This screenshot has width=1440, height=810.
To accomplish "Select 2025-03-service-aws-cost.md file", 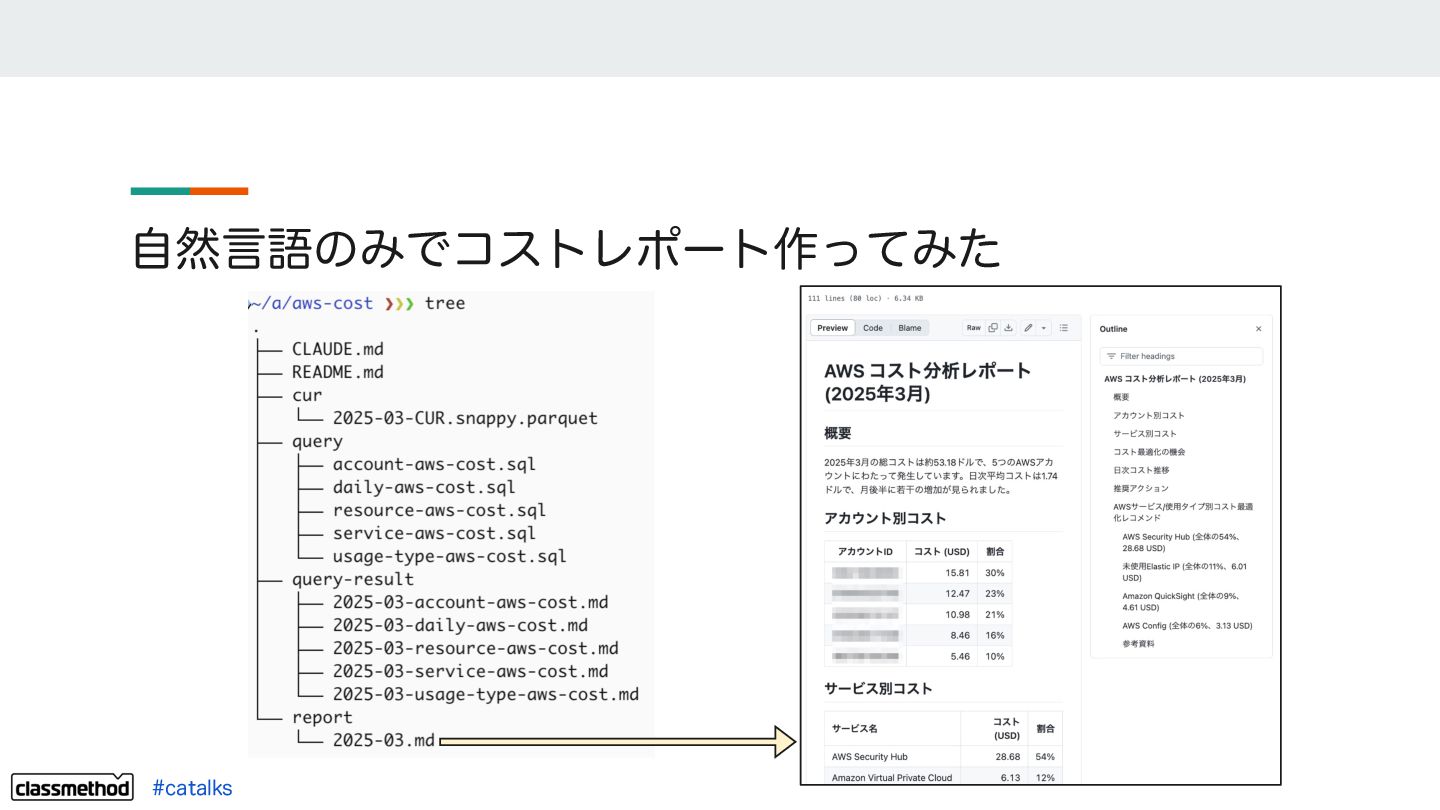I will click(470, 671).
